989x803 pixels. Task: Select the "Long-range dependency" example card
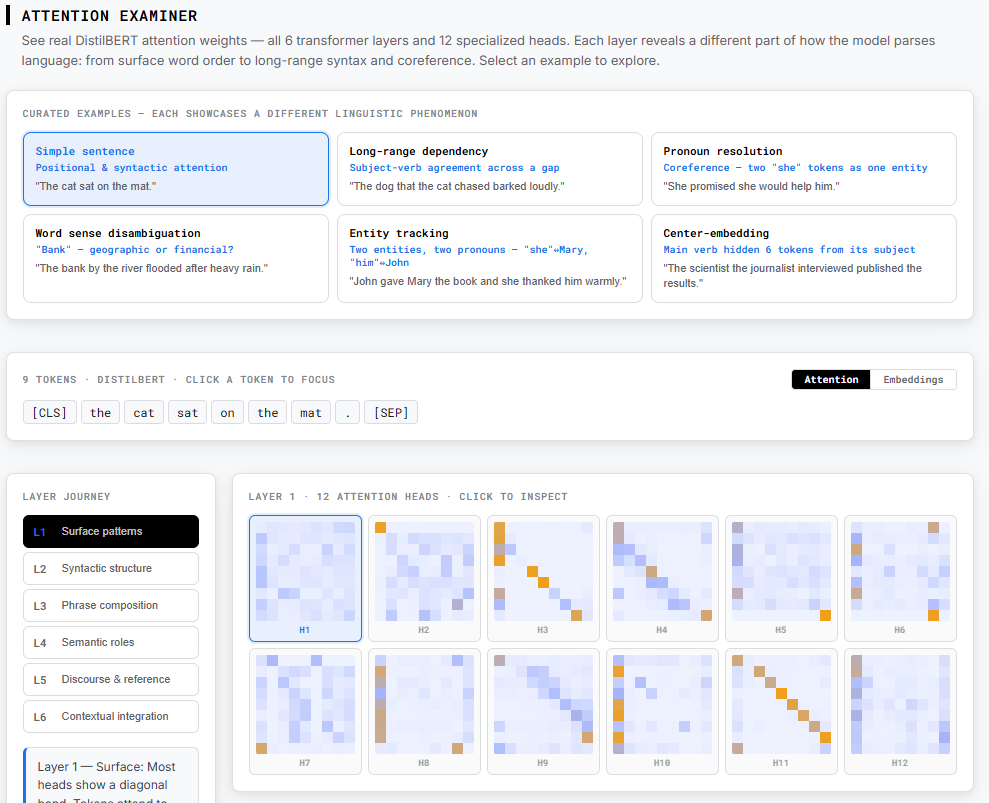(489, 169)
